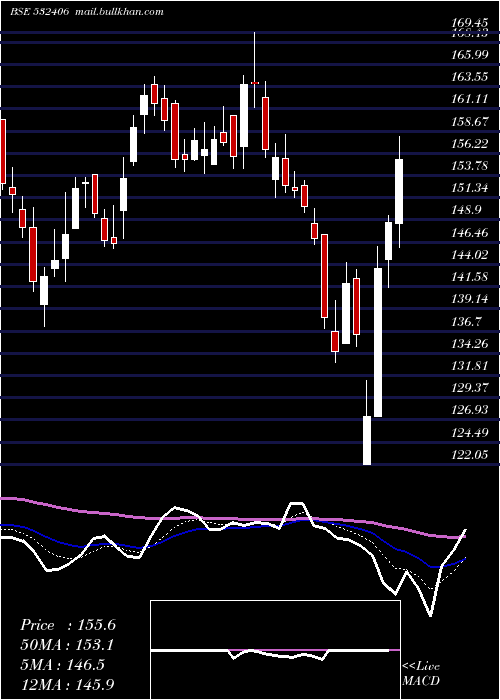500x700 pixels.
Task: Select the 124.49 price axis label
Action: click(x=469, y=432)
